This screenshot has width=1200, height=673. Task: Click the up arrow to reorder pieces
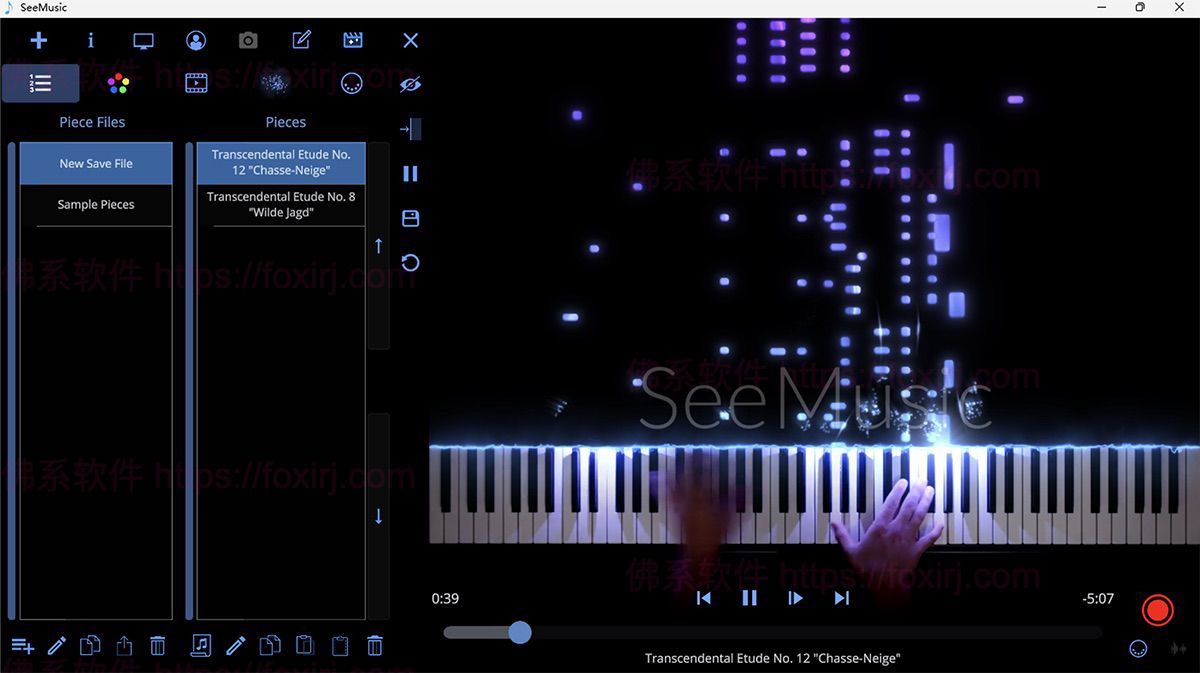pos(378,245)
